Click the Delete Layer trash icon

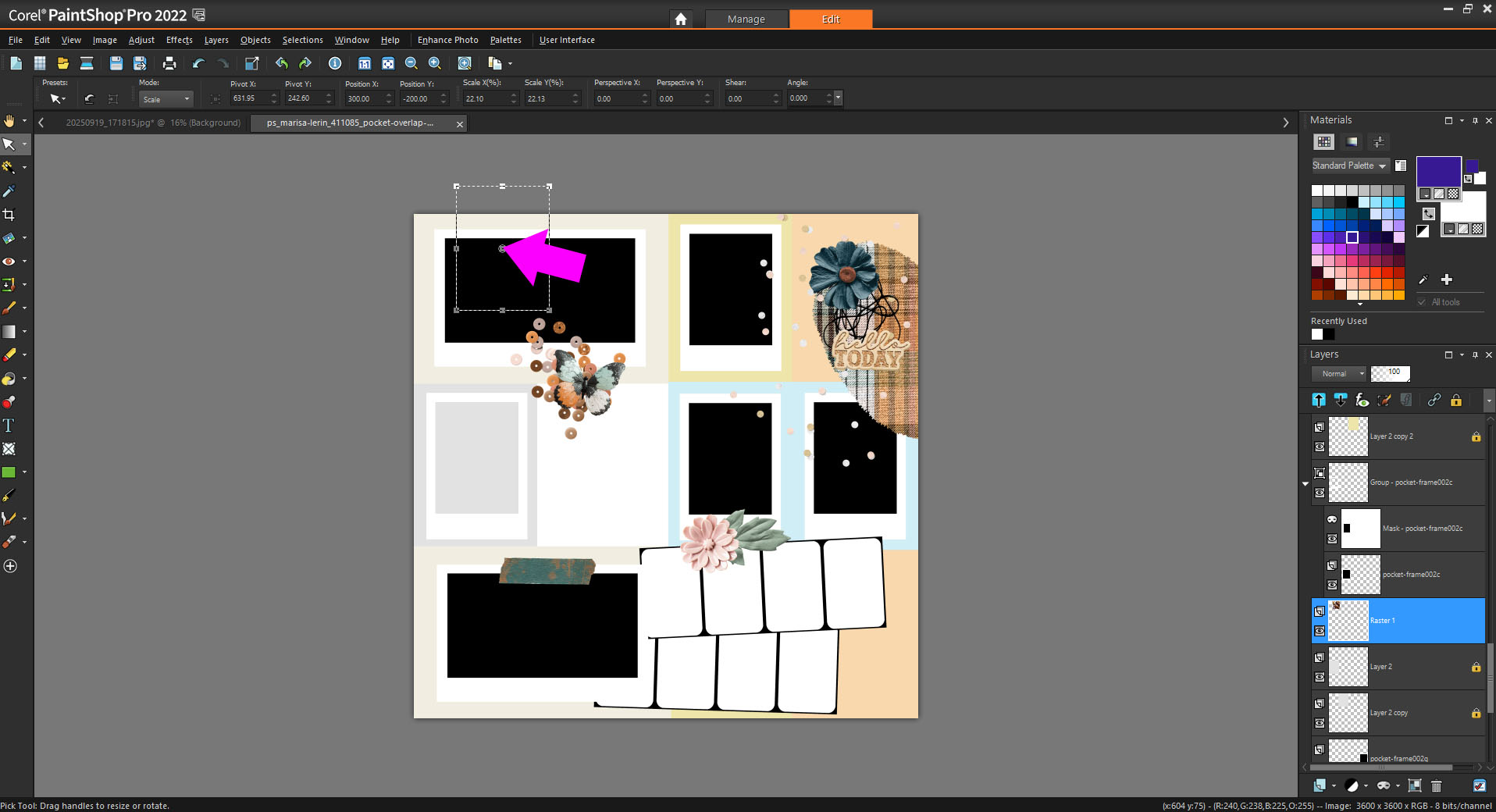(1436, 785)
